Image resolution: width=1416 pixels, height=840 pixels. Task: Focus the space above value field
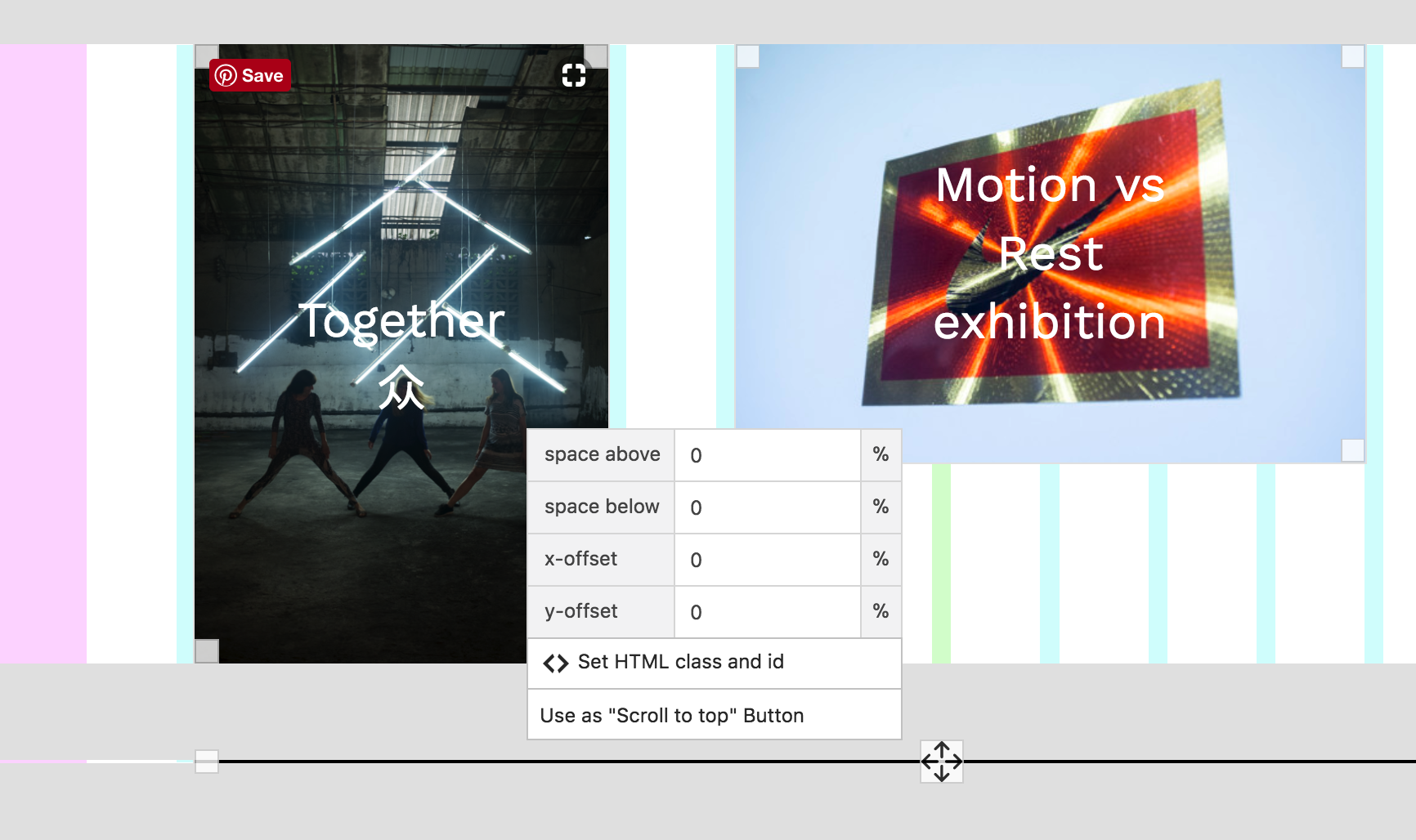[767, 455]
